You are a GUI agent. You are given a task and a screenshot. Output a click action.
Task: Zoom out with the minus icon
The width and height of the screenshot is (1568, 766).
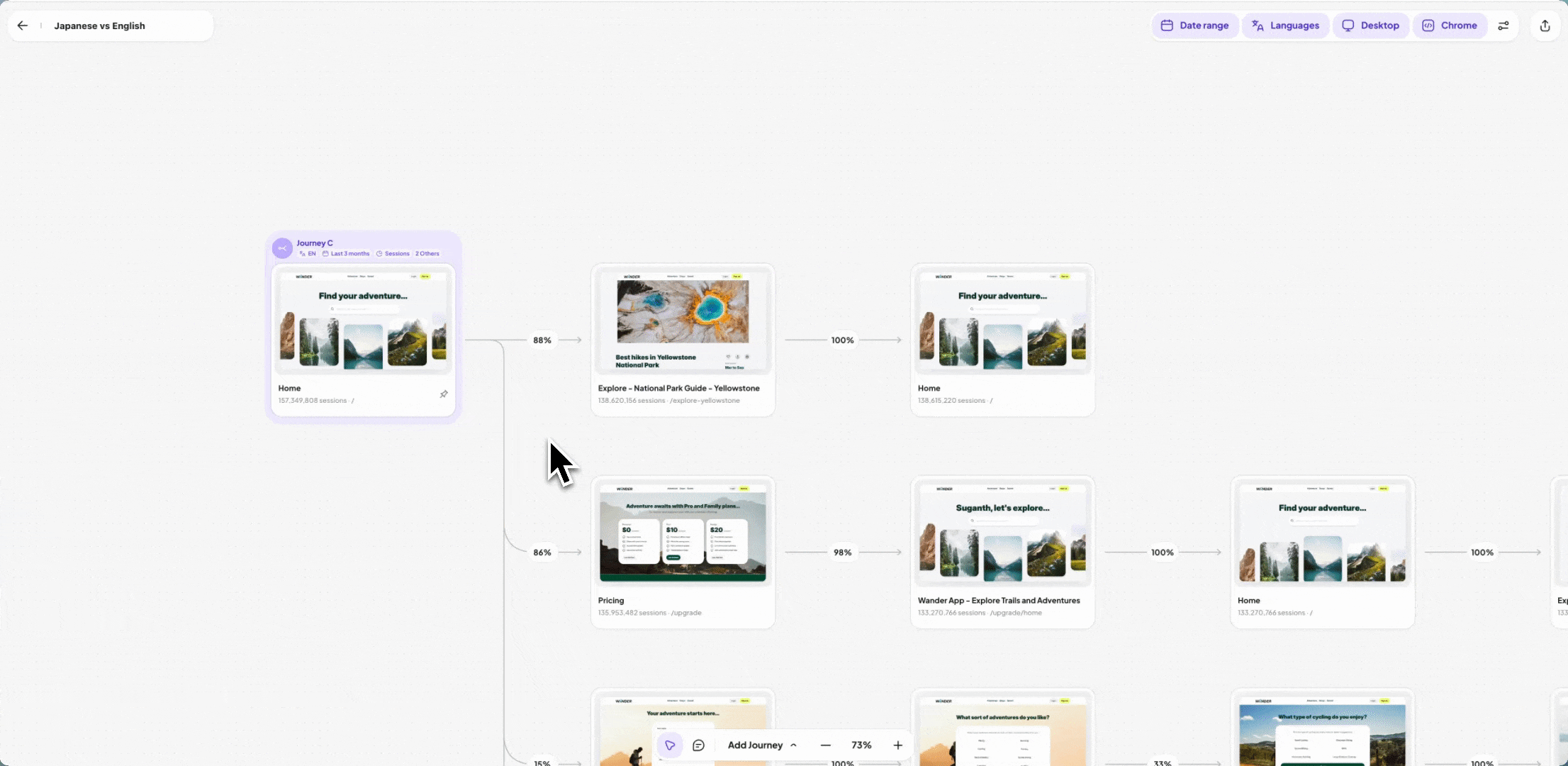coord(825,745)
